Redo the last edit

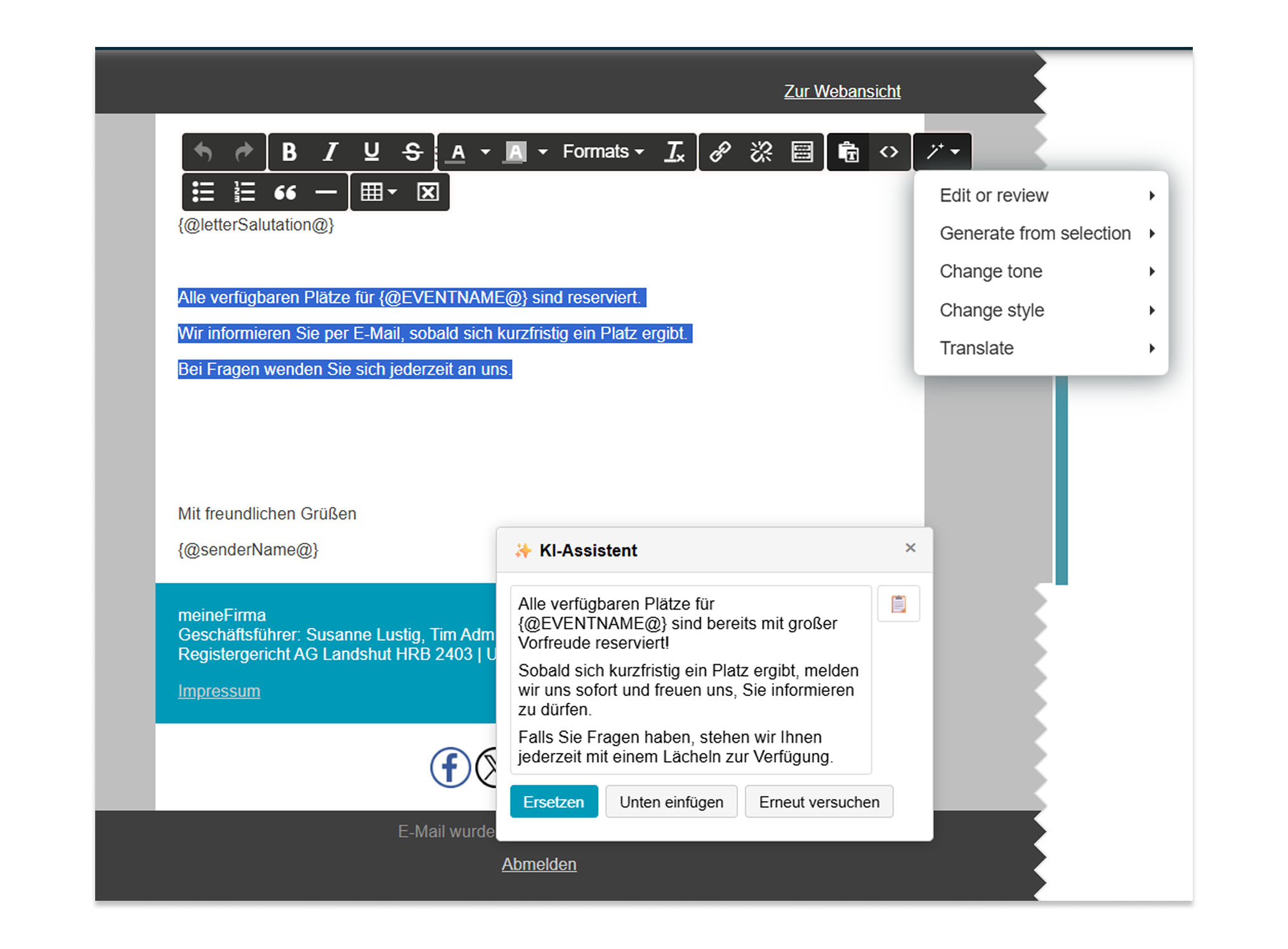[x=244, y=152]
